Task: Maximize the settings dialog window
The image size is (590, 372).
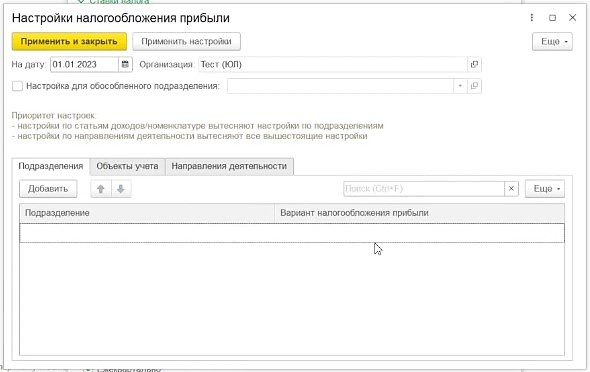Action: (x=552, y=18)
